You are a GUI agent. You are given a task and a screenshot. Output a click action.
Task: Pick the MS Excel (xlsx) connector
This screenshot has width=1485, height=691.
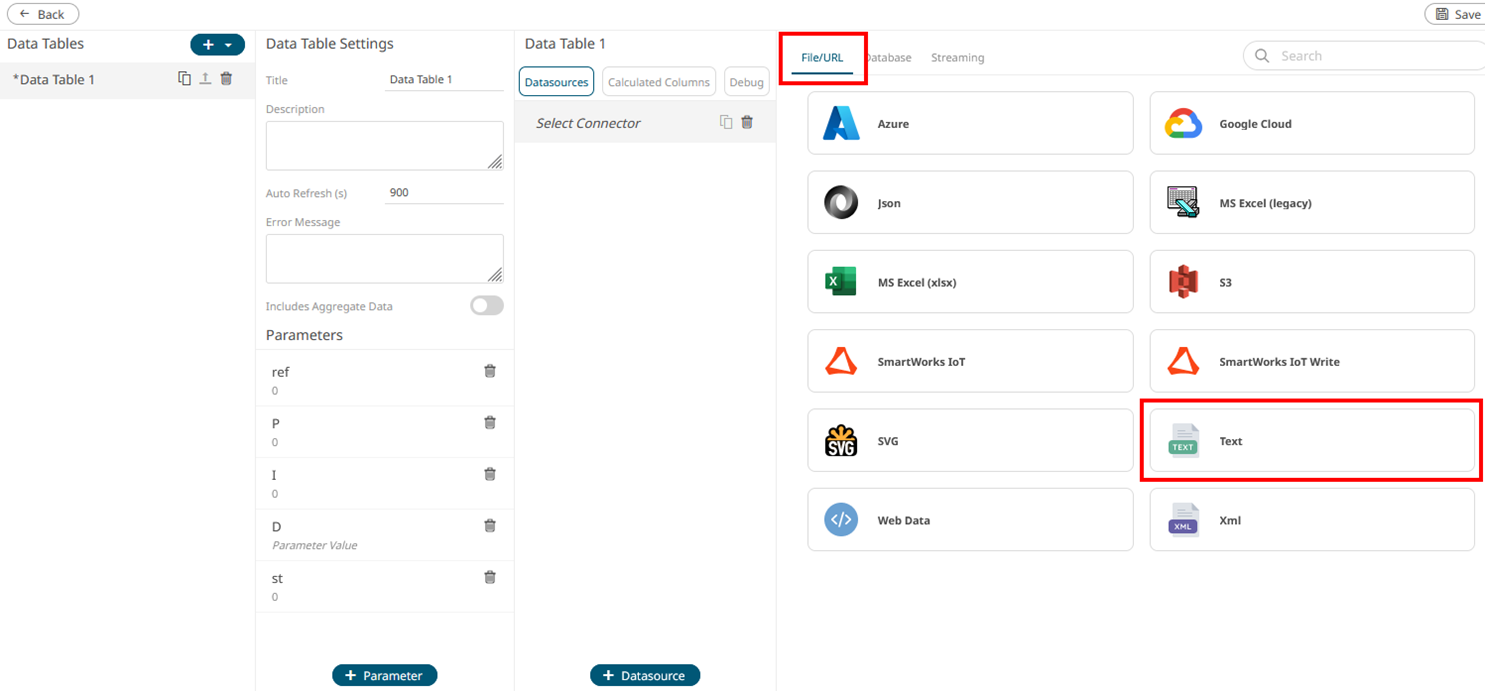click(970, 282)
